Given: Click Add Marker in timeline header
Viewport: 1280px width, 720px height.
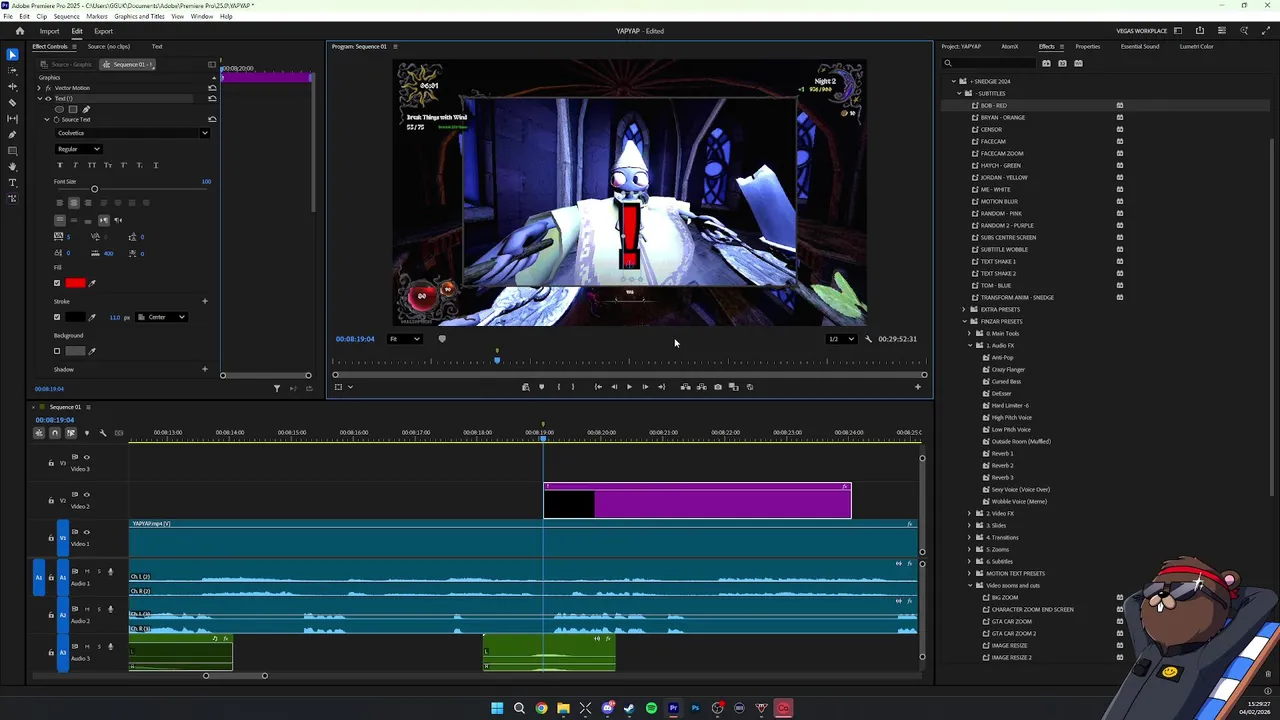Looking at the screenshot, I should pos(86,433).
